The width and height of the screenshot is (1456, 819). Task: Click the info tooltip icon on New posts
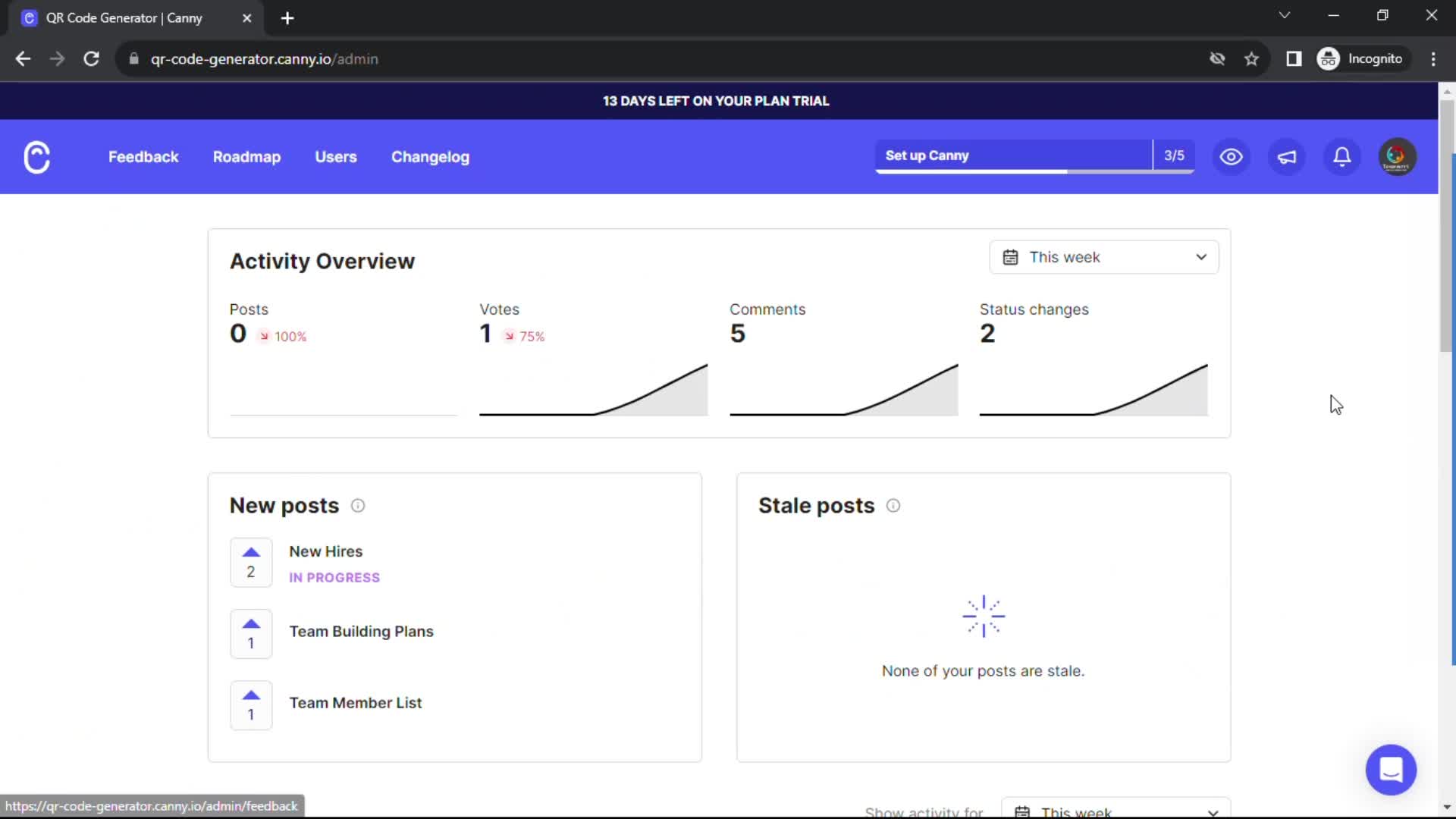coord(358,504)
